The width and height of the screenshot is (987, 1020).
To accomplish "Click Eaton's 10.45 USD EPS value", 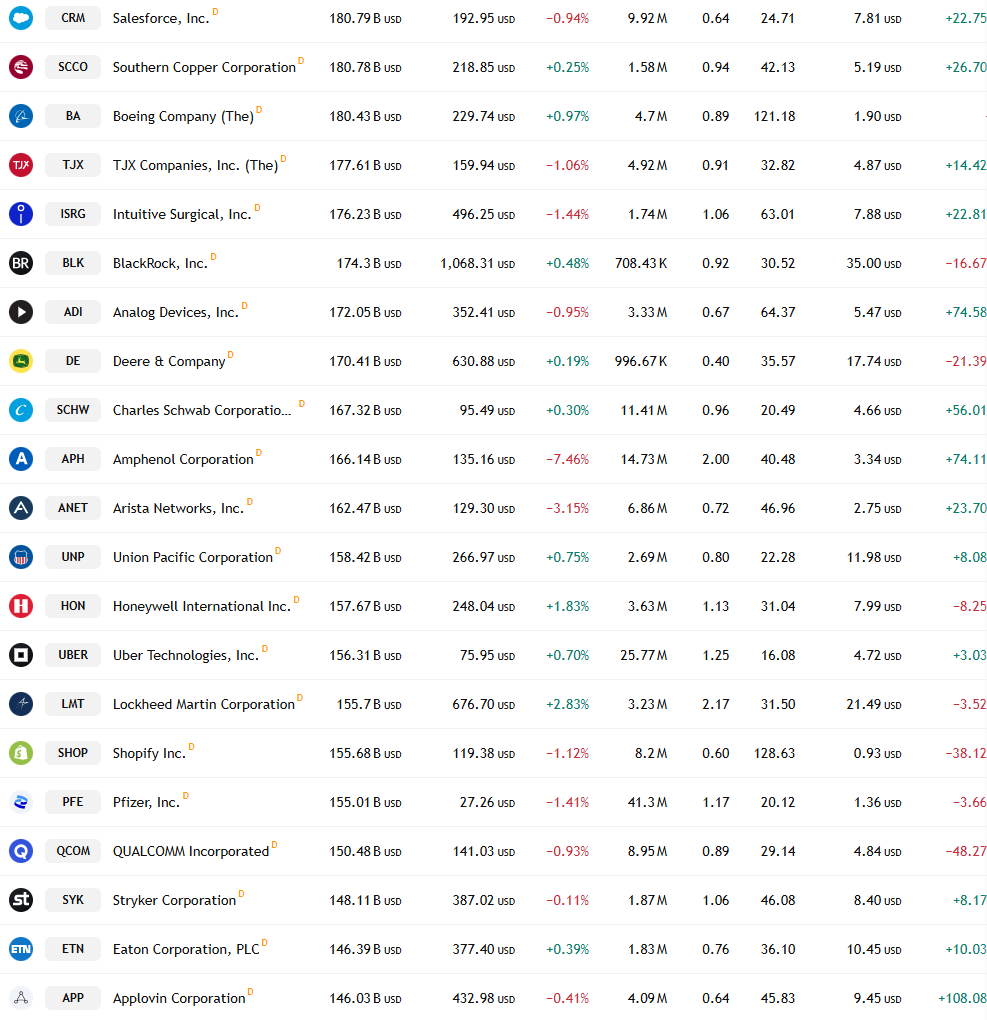I will point(874,950).
